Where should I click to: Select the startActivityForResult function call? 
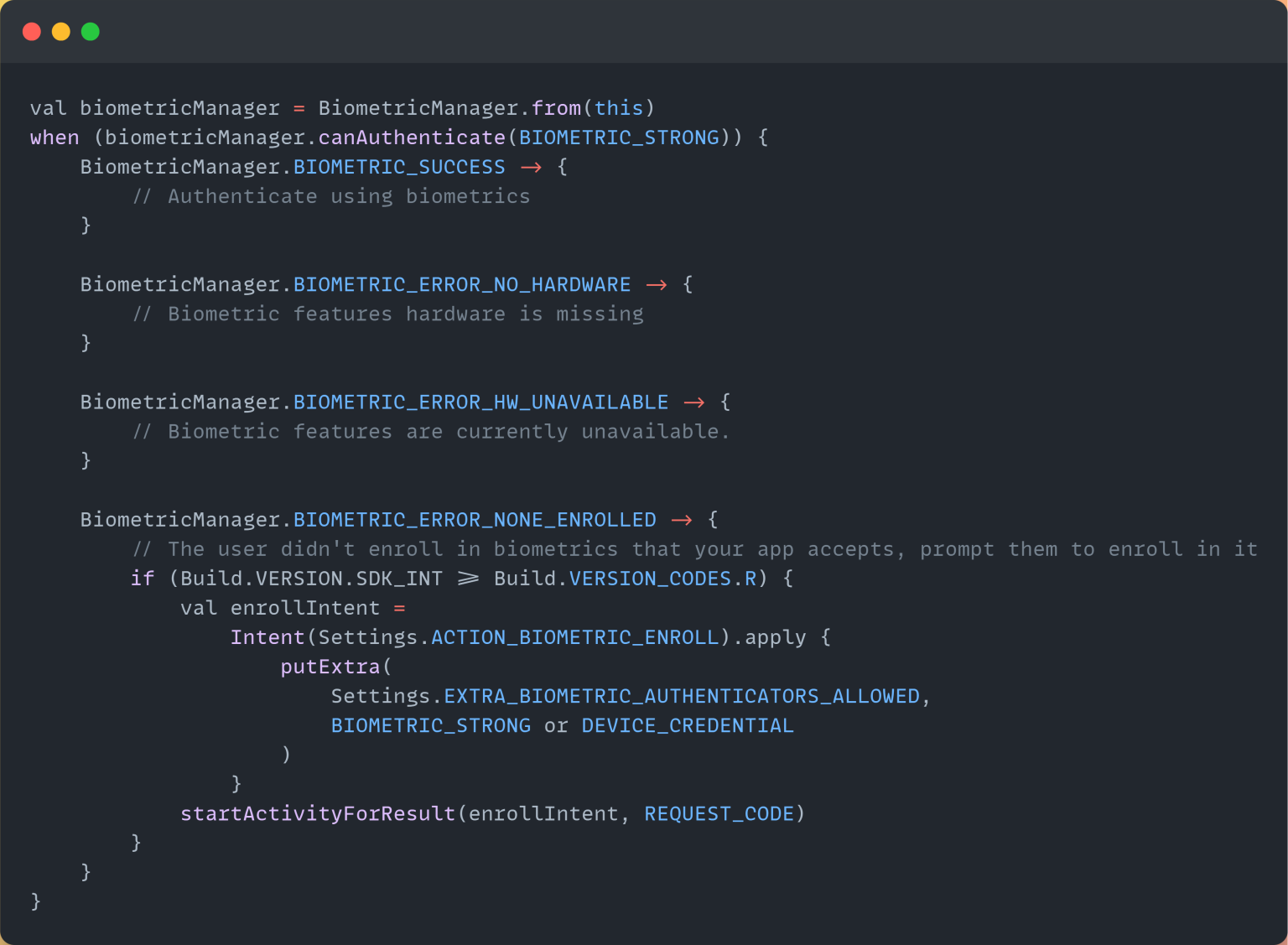(x=317, y=813)
